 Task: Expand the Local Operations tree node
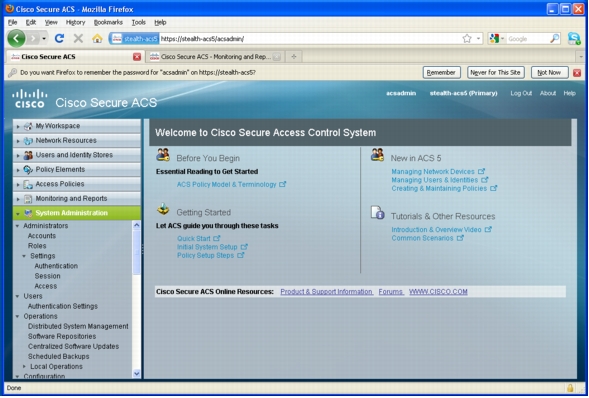click(24, 366)
